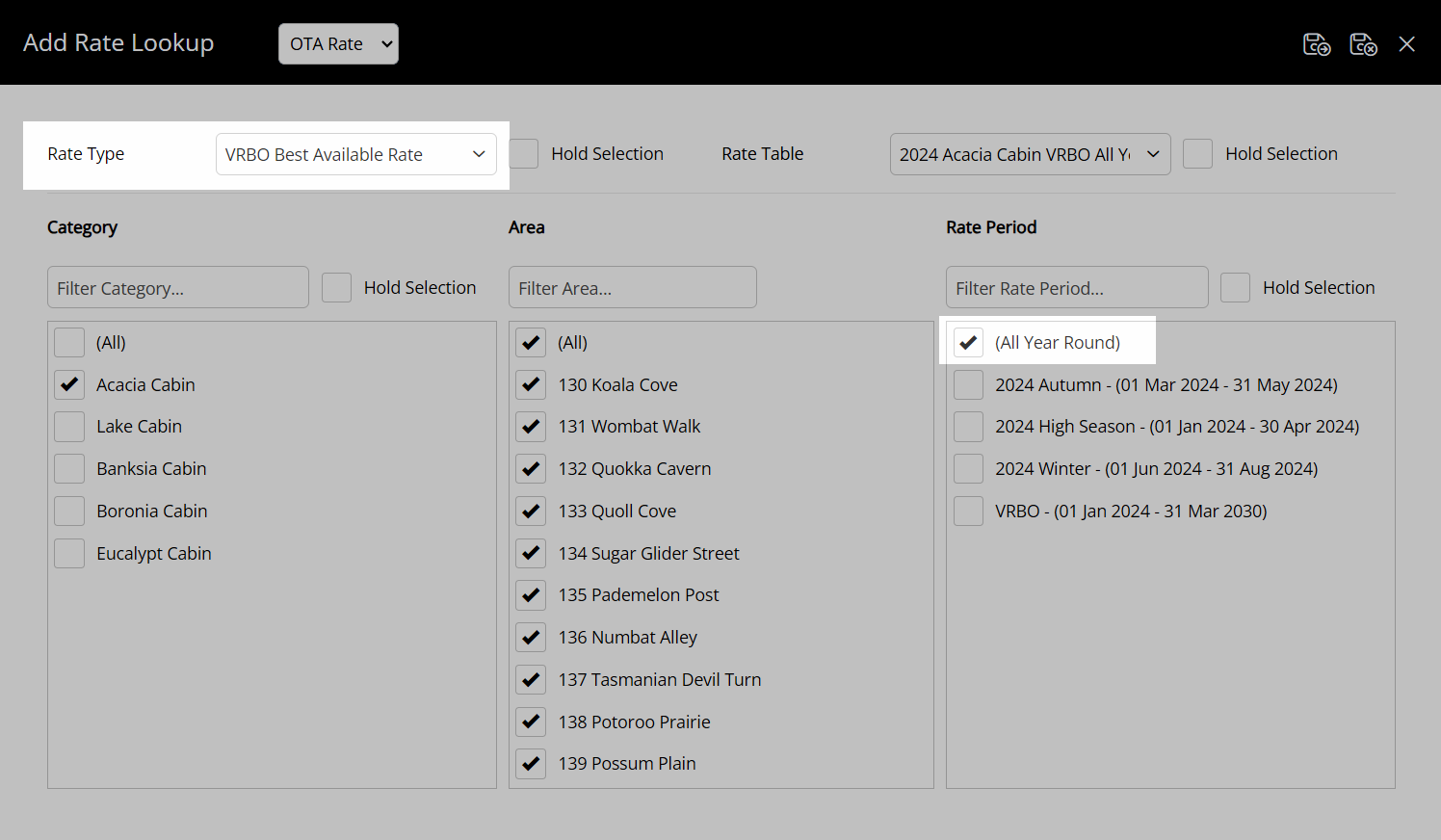Click the Save and Continue icon

[1317, 44]
